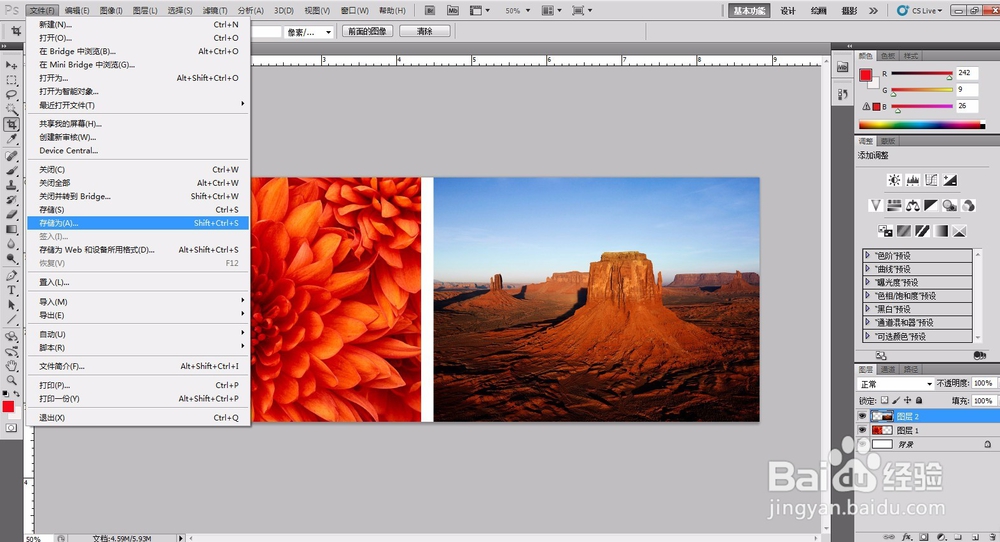Image resolution: width=1000 pixels, height=542 pixels.
Task: Click the 前面的图像 button
Action: tap(367, 31)
